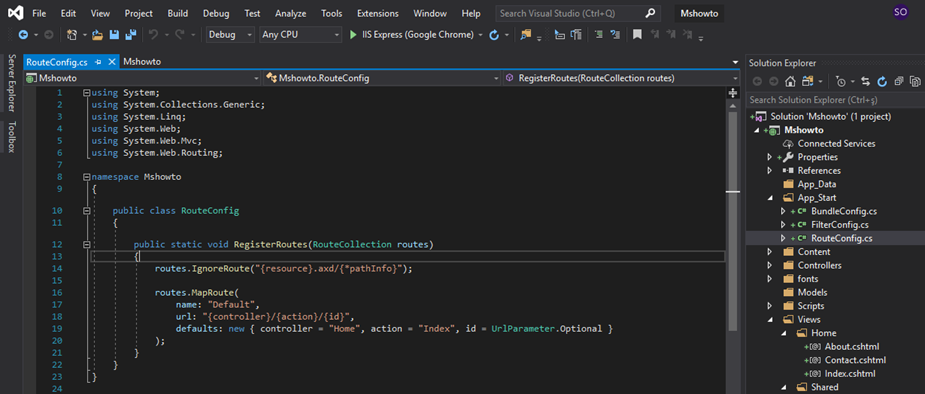The height and width of the screenshot is (394, 925).
Task: Open the Any CPU platform dropdown
Action: [x=301, y=35]
